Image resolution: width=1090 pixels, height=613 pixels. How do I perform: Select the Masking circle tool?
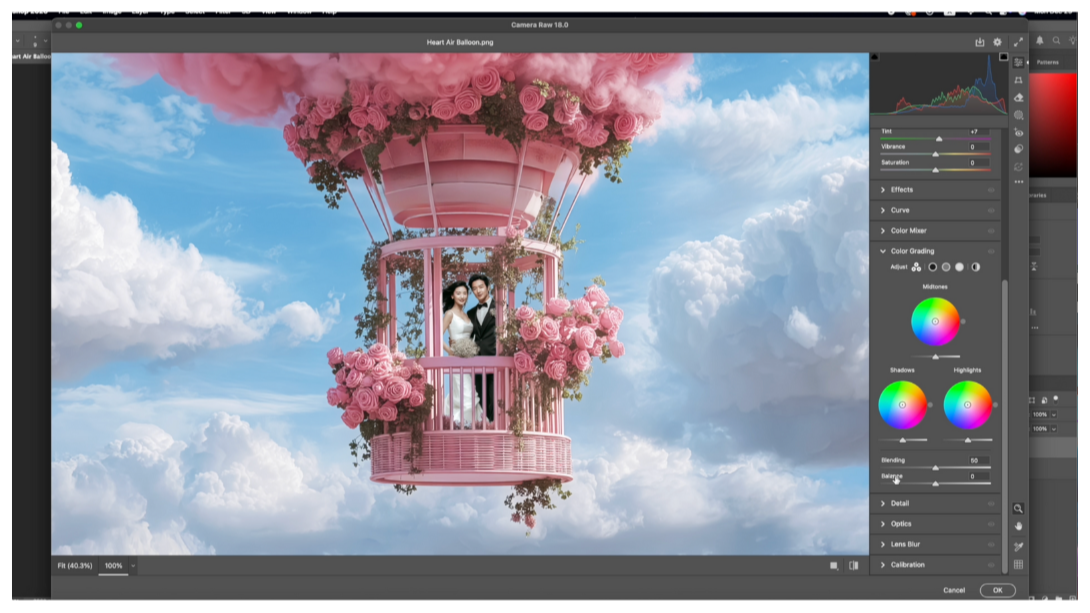[1018, 115]
